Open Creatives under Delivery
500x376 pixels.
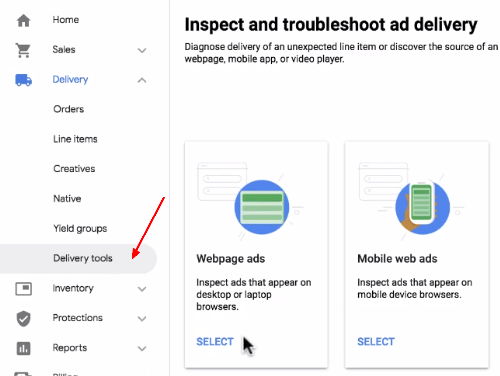[74, 169]
